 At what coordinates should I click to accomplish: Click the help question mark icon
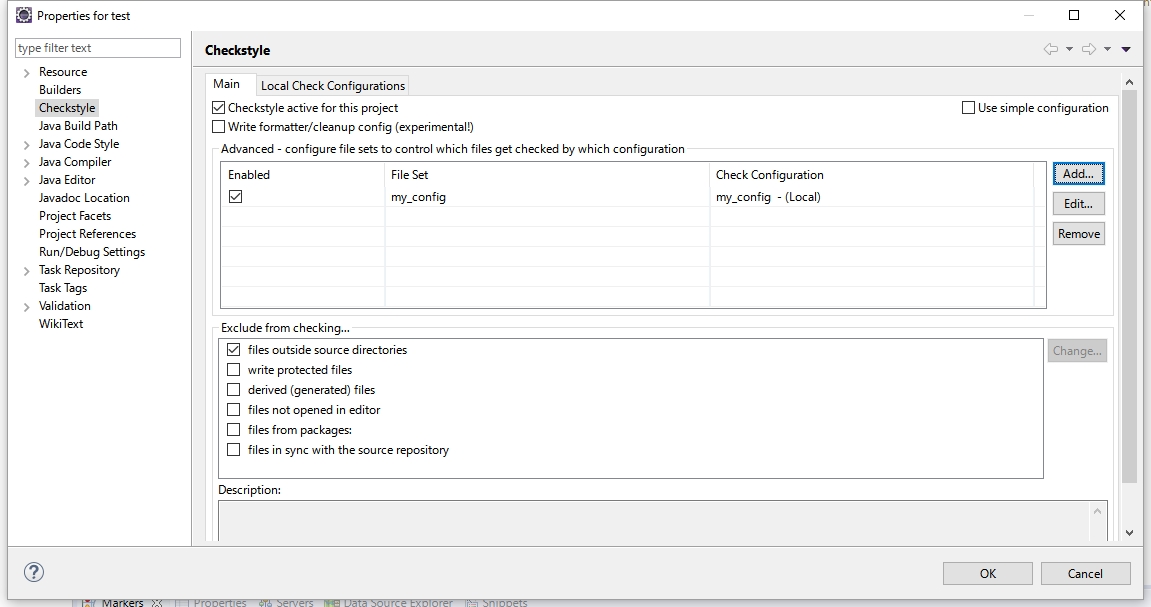[x=34, y=571]
